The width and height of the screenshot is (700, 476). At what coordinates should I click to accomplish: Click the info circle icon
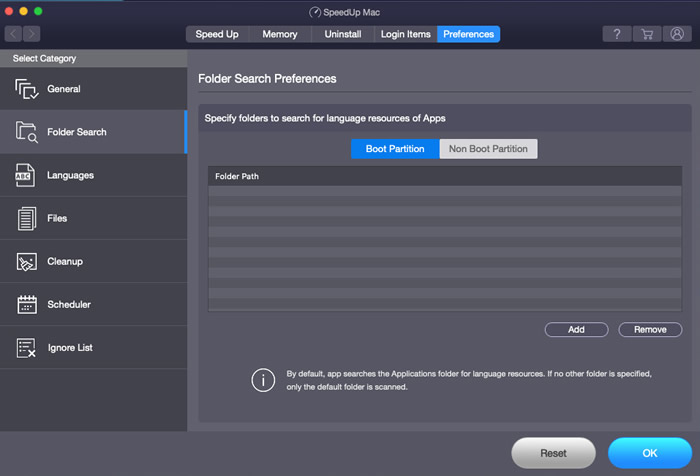click(263, 380)
